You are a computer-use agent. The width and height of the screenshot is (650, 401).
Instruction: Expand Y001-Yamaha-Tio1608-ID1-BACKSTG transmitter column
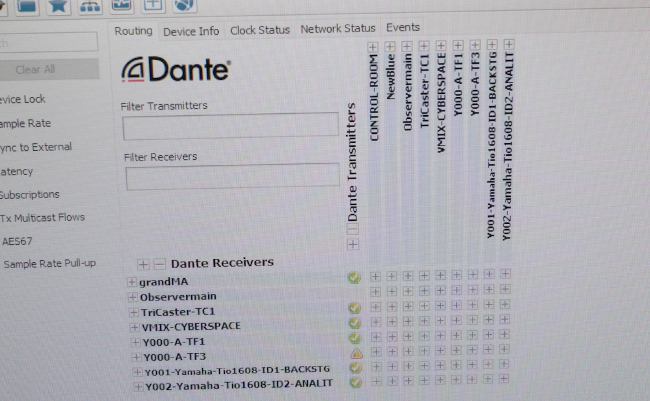492,44
